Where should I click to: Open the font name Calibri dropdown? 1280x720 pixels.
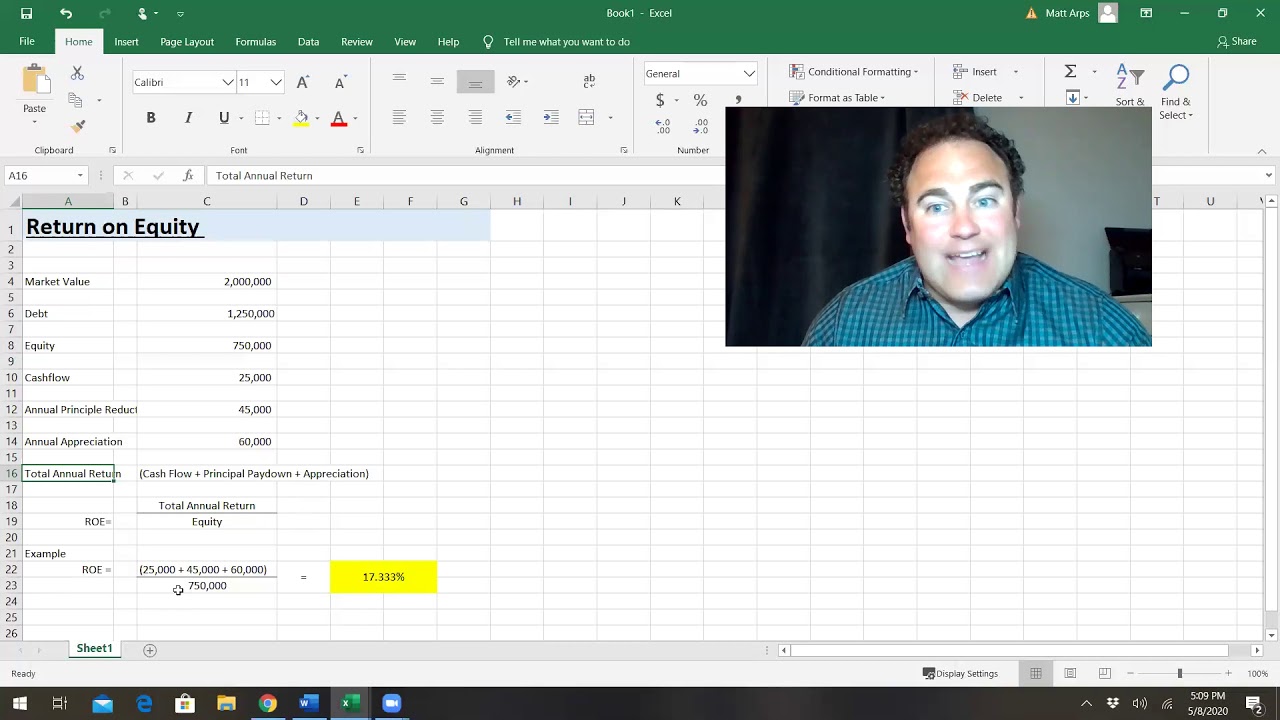228,82
